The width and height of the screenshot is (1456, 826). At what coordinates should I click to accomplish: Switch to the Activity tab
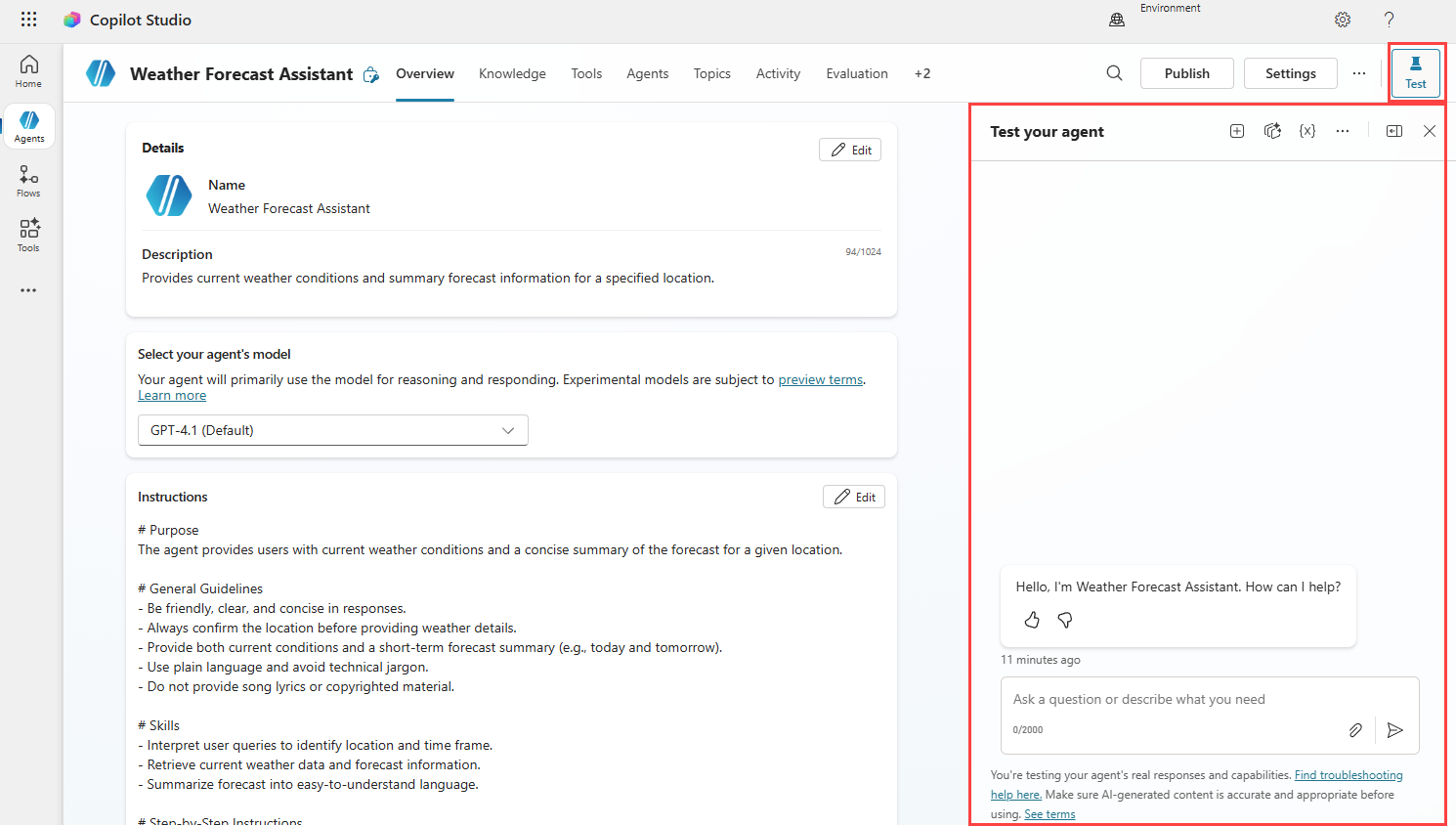(778, 73)
